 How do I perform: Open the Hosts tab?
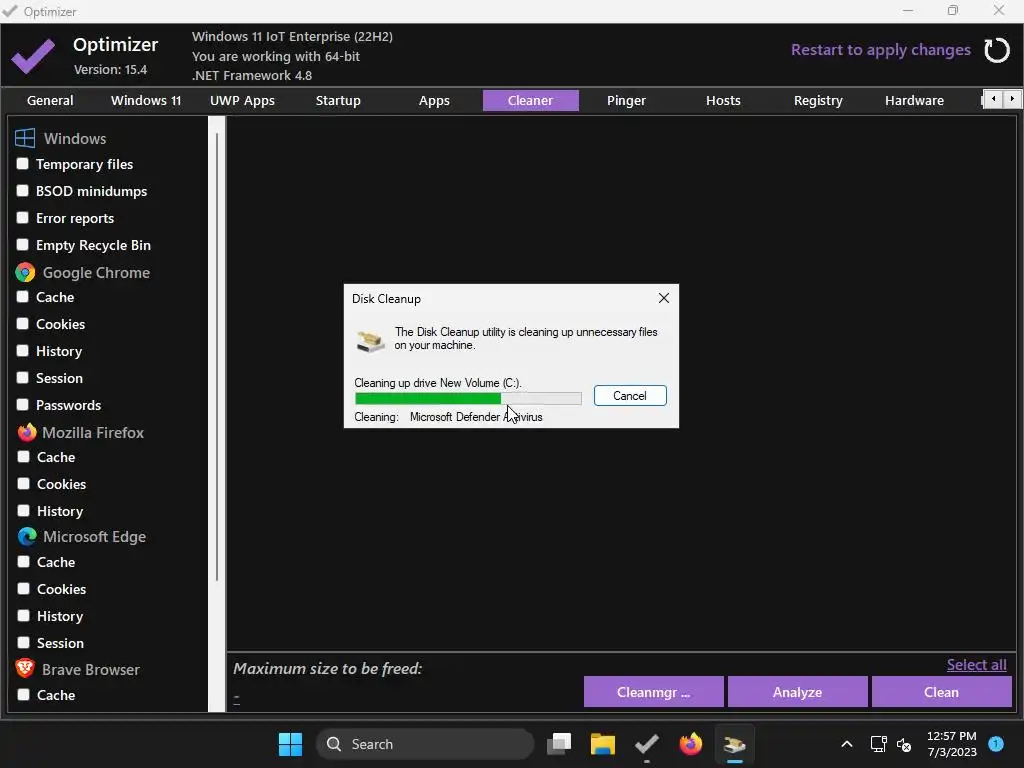click(x=723, y=101)
